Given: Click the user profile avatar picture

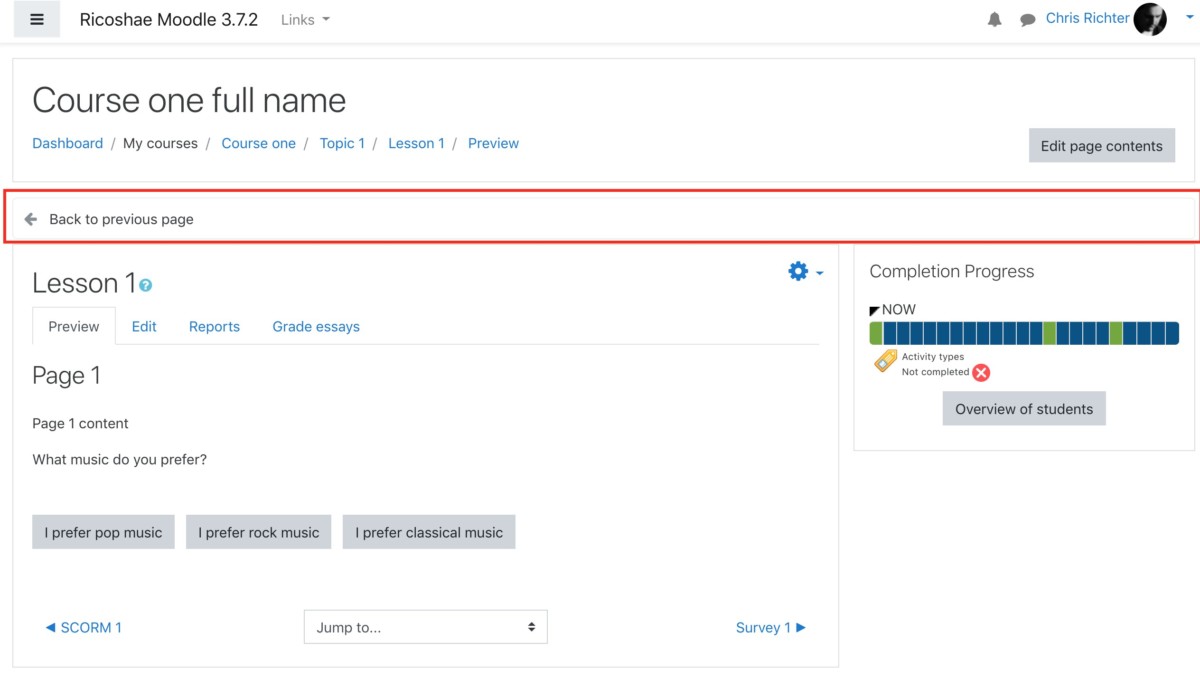Looking at the screenshot, I should click(1150, 19).
